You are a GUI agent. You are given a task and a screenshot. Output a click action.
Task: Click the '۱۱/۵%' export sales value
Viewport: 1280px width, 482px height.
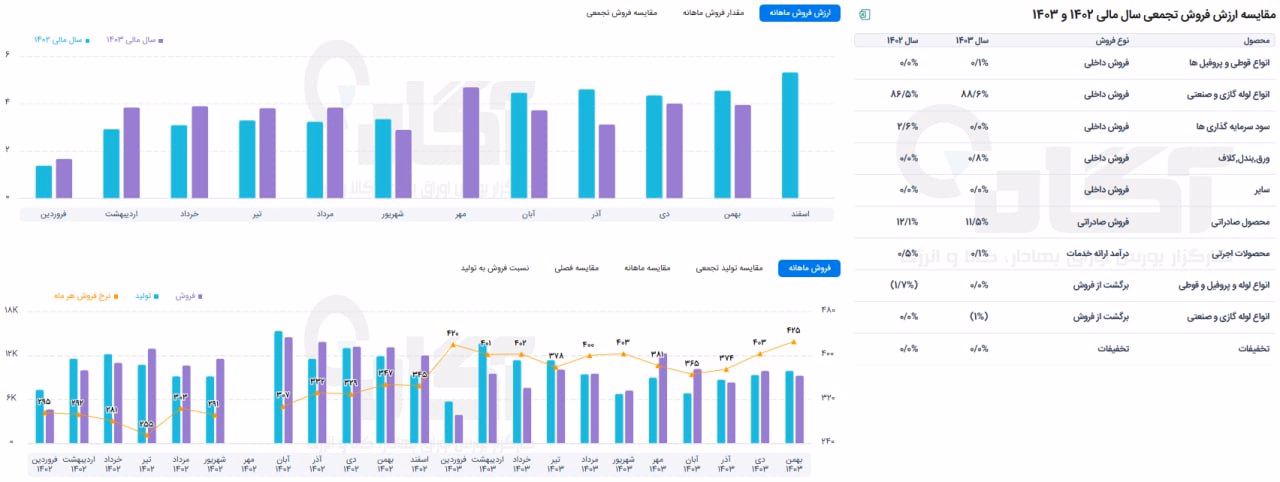[x=975, y=222]
